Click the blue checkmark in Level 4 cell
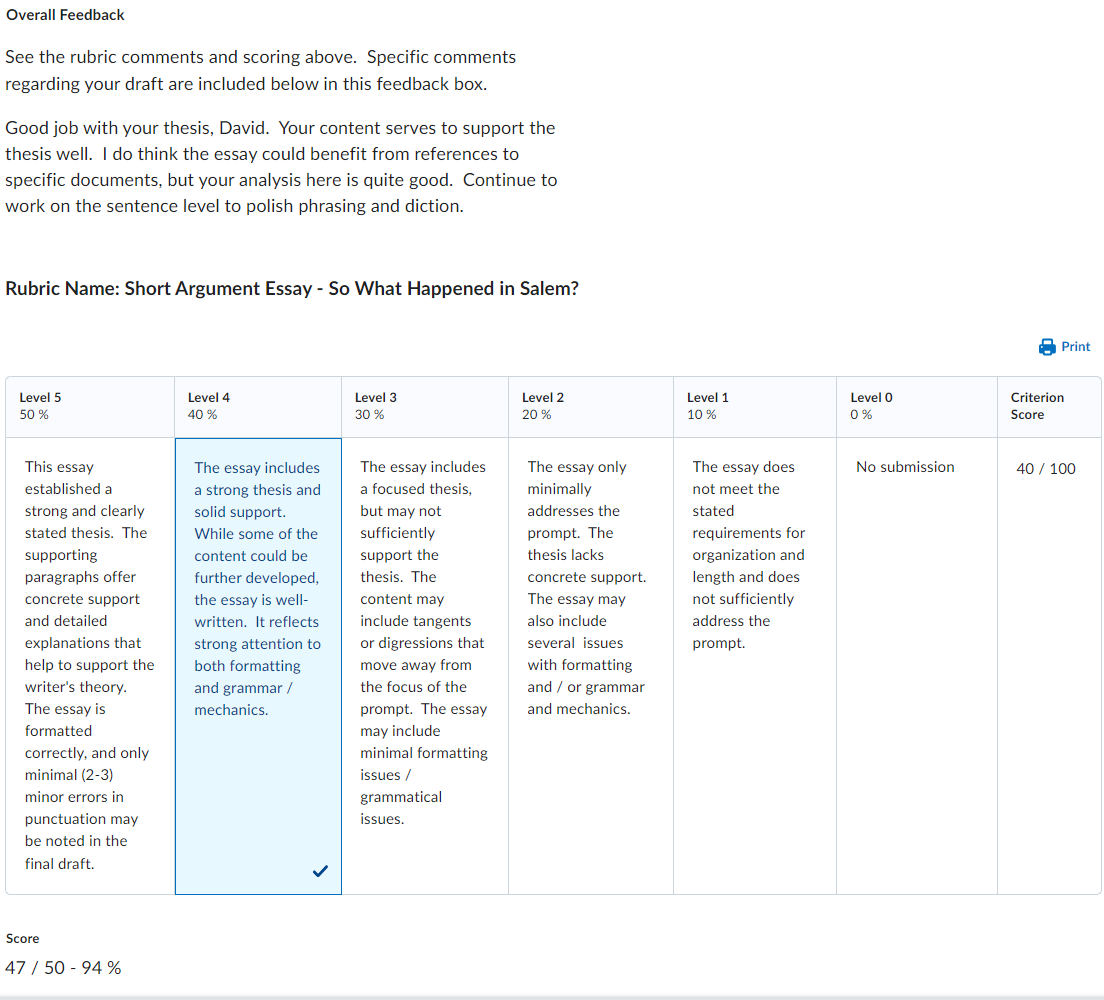Viewport: 1104px width, 1000px height. pyautogui.click(x=320, y=871)
